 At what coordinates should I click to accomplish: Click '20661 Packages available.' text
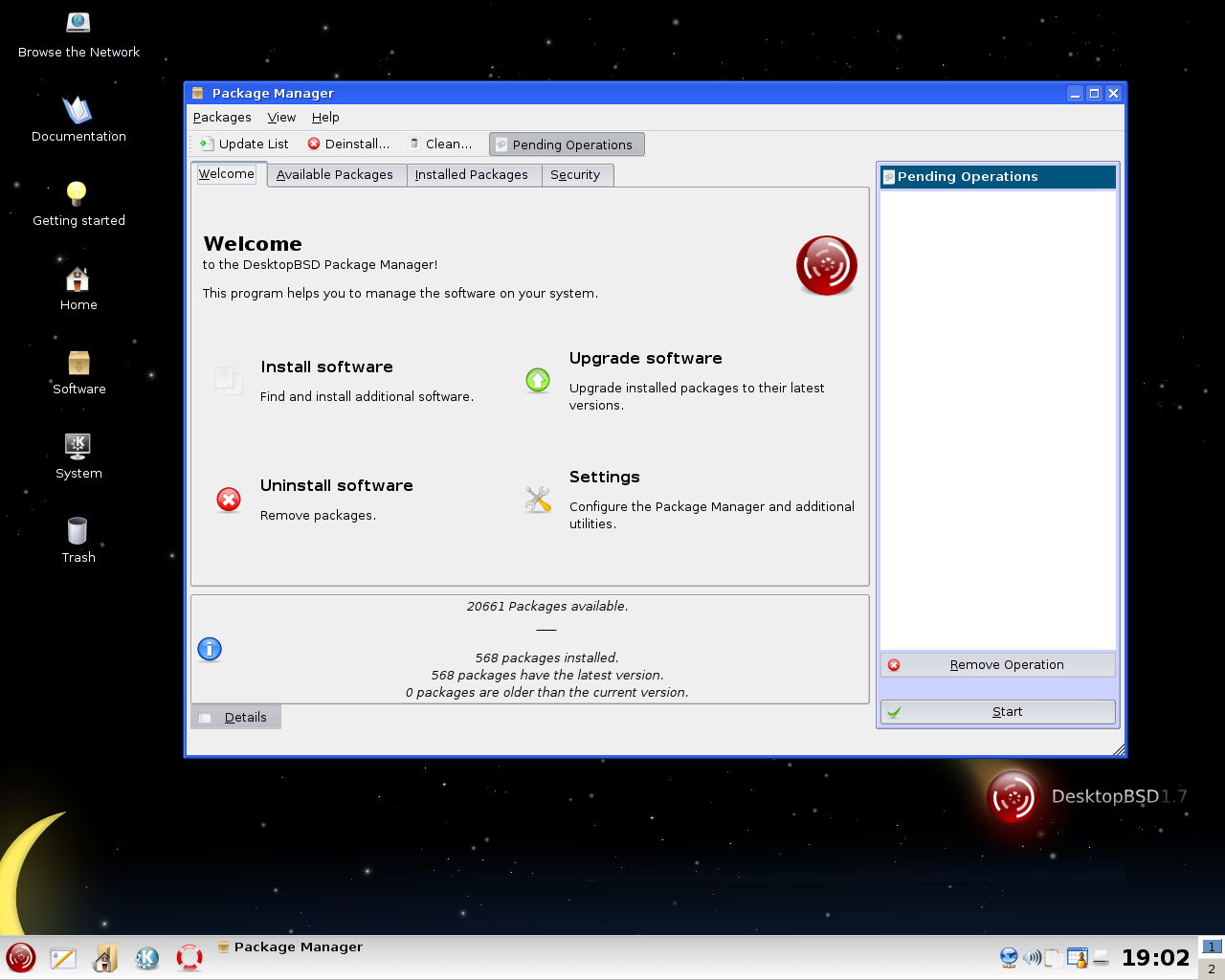547,607
